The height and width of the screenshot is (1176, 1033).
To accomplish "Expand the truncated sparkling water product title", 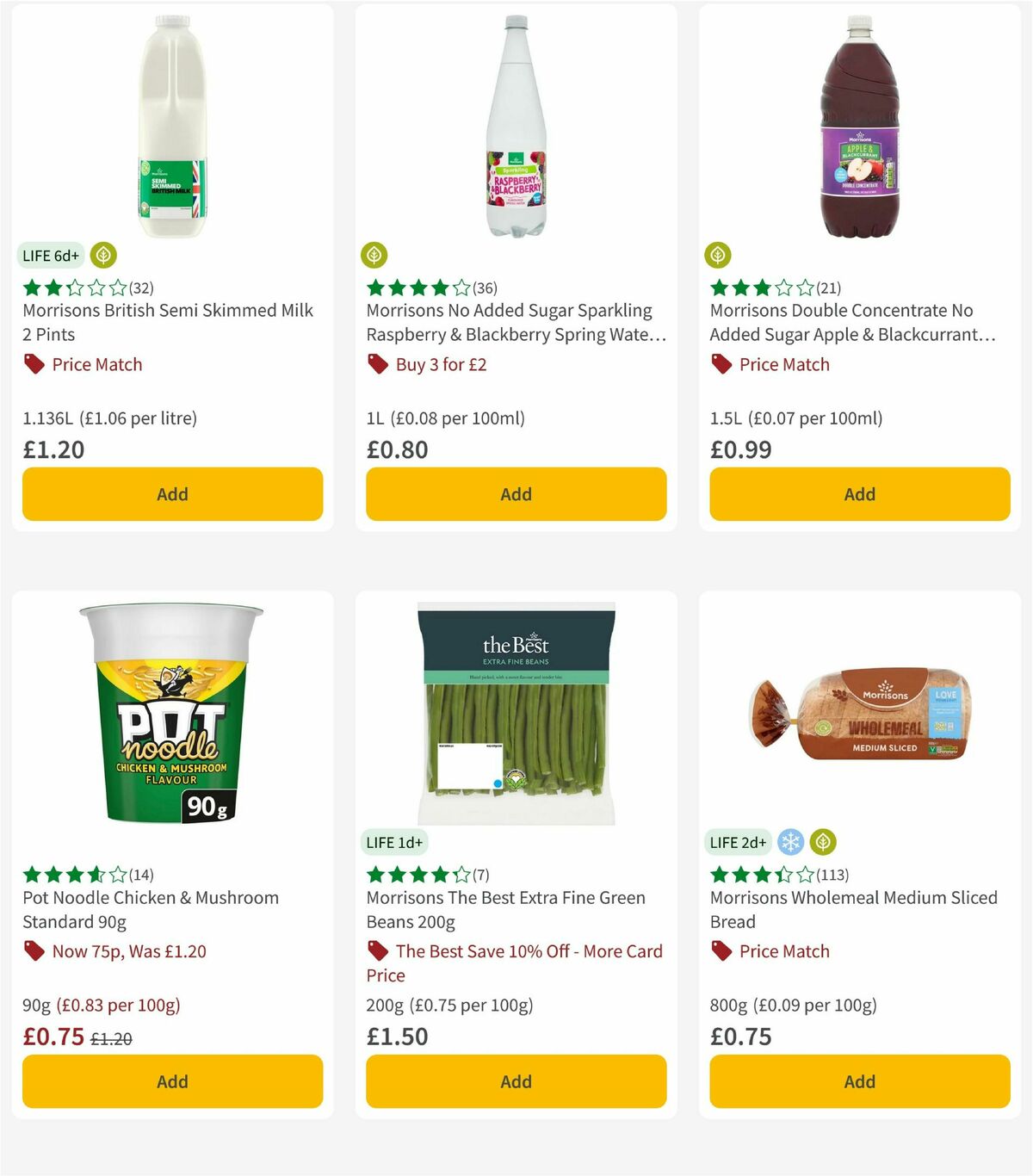I will 516,323.
